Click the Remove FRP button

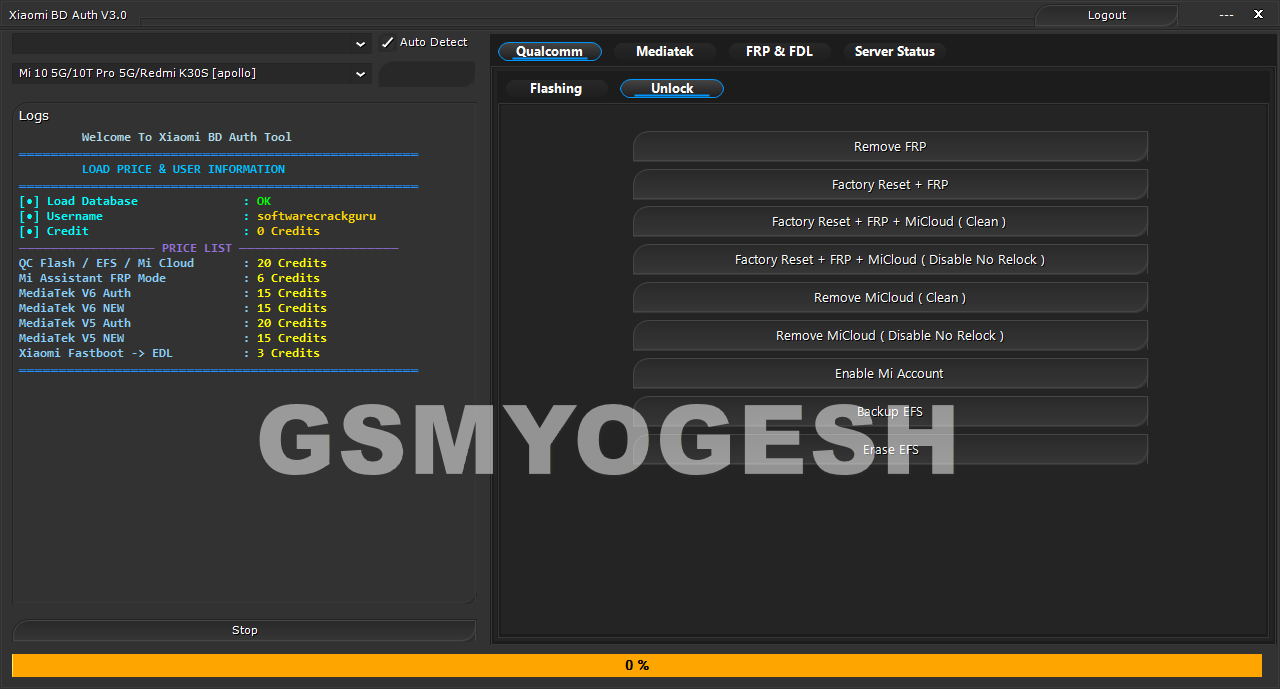point(890,147)
